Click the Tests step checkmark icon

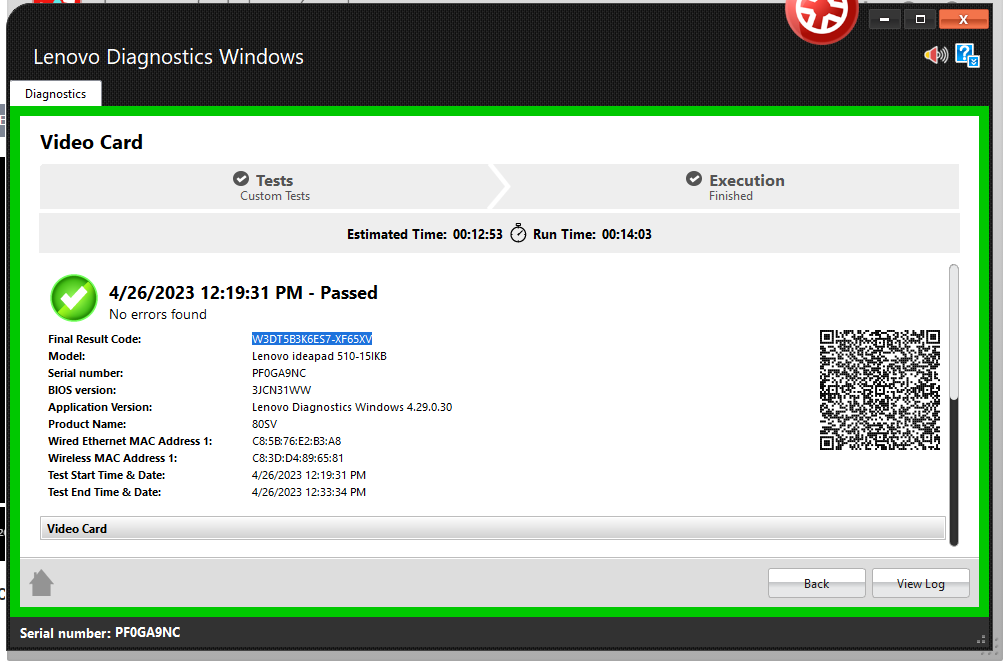coord(241,178)
